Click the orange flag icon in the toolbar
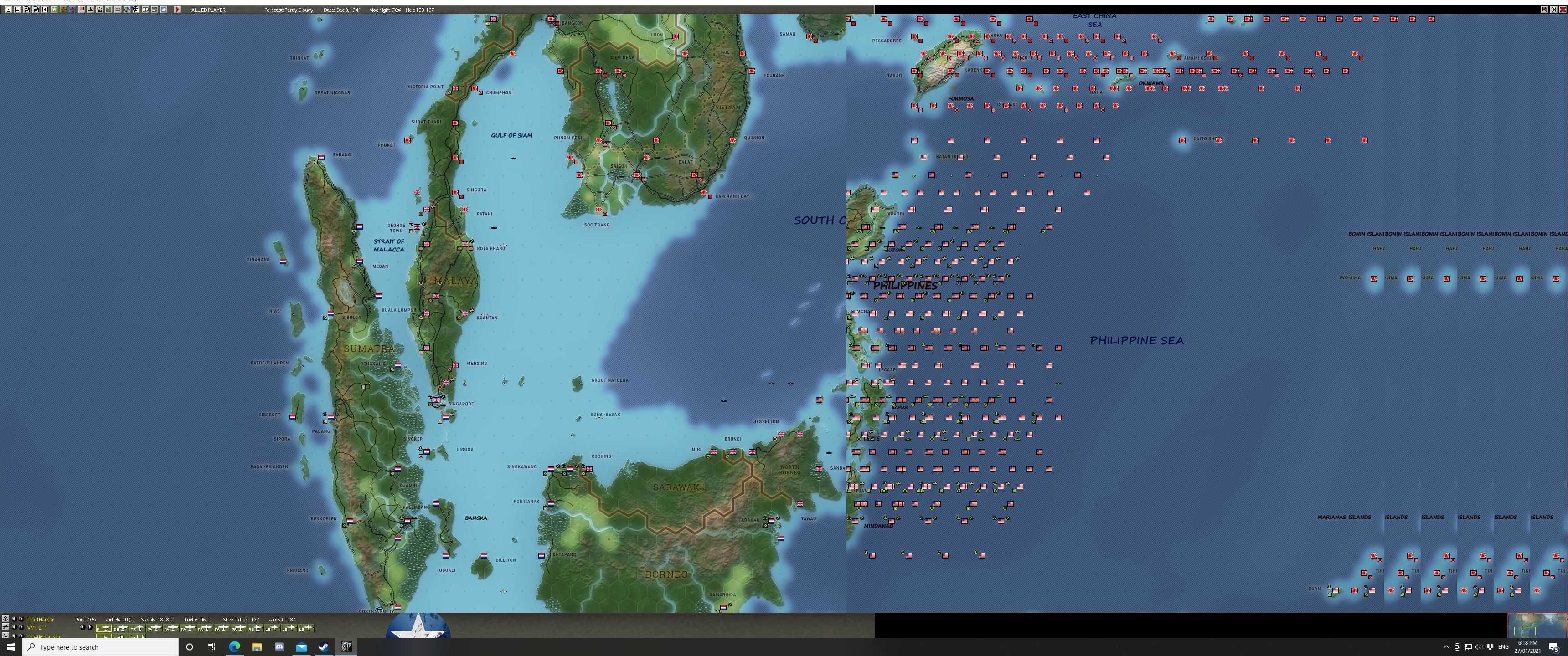This screenshot has width=1568, height=656. pyautogui.click(x=82, y=10)
